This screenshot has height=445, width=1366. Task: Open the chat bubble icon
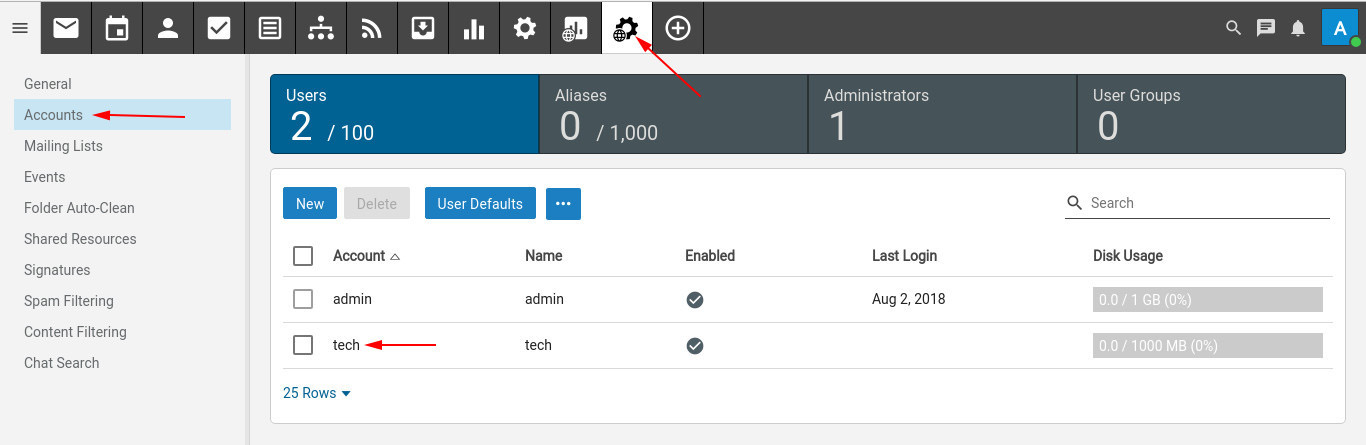click(x=1266, y=28)
